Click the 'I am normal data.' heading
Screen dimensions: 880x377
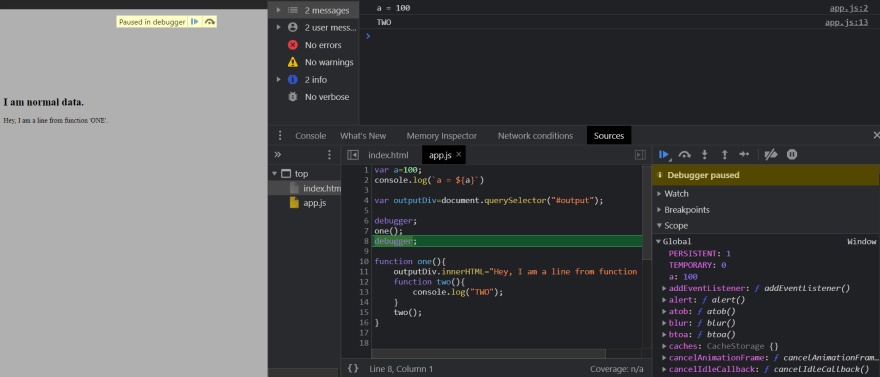pyautogui.click(x=44, y=102)
